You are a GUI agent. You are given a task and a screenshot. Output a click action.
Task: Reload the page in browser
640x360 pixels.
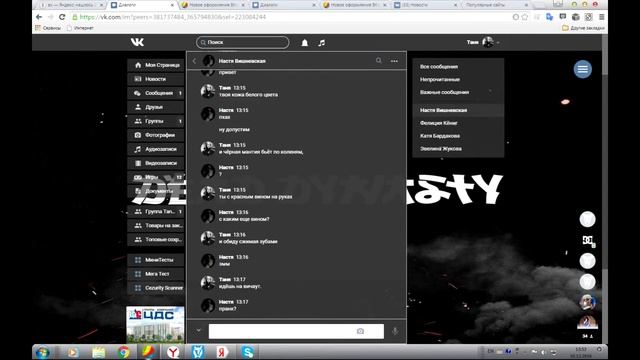(62, 17)
